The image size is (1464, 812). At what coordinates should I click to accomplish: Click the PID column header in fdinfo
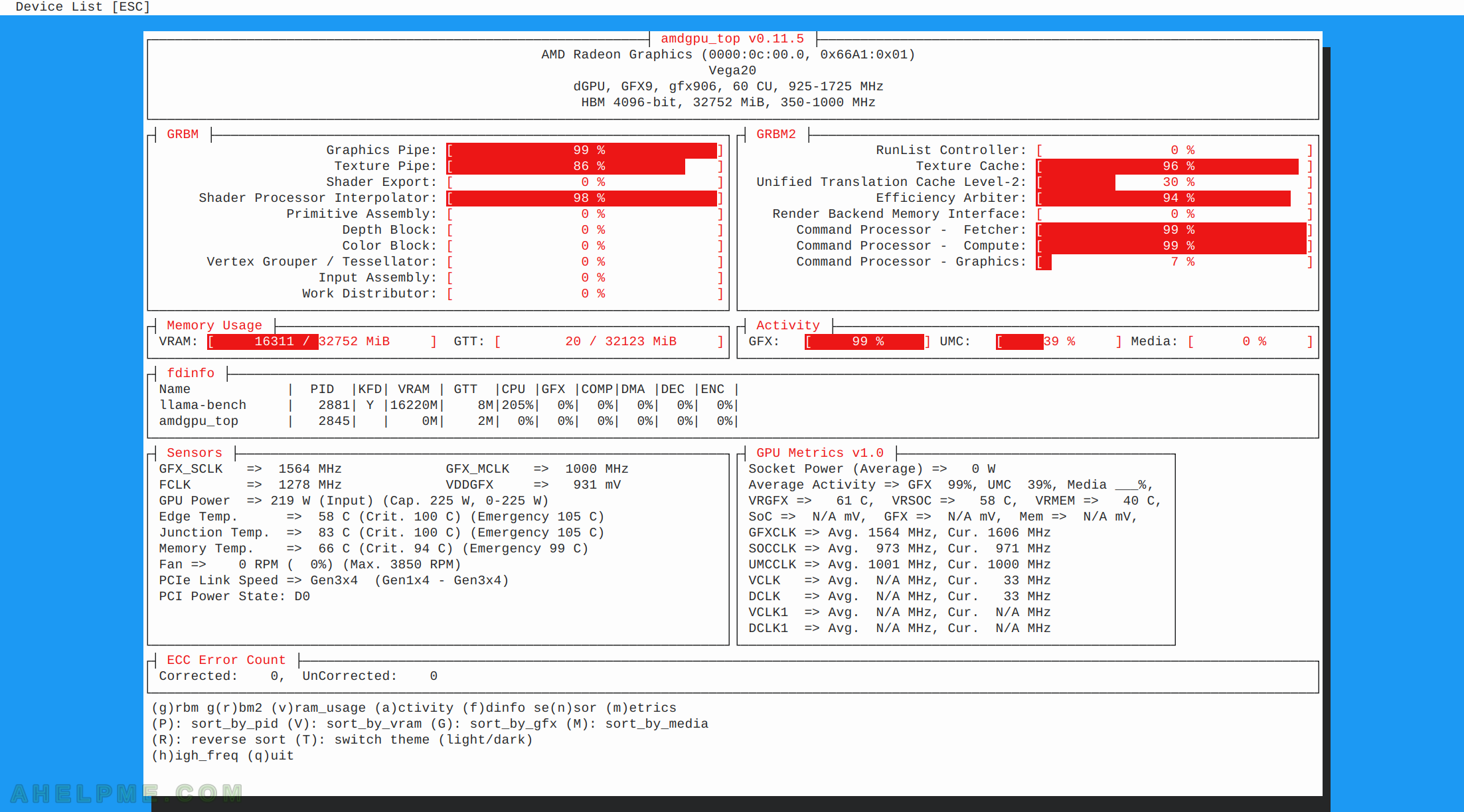coord(322,389)
